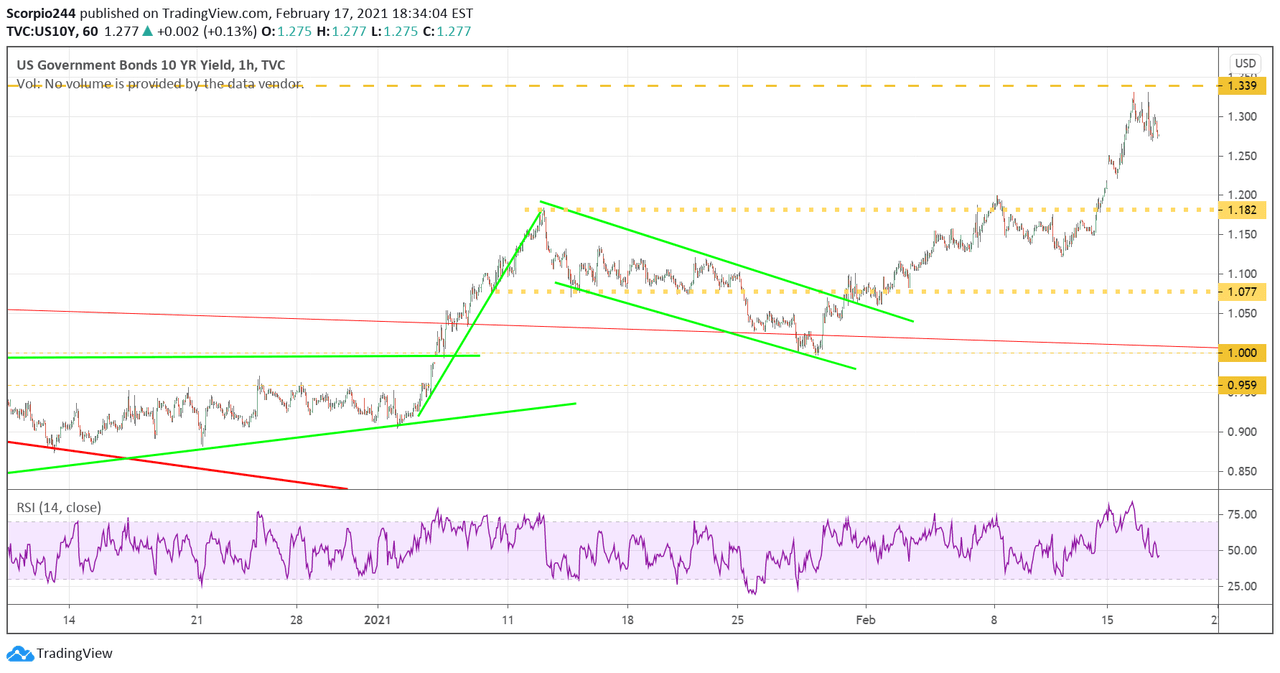Click the TradingView wordmark text
Viewport: 1280px width, 673px height.
[75, 654]
